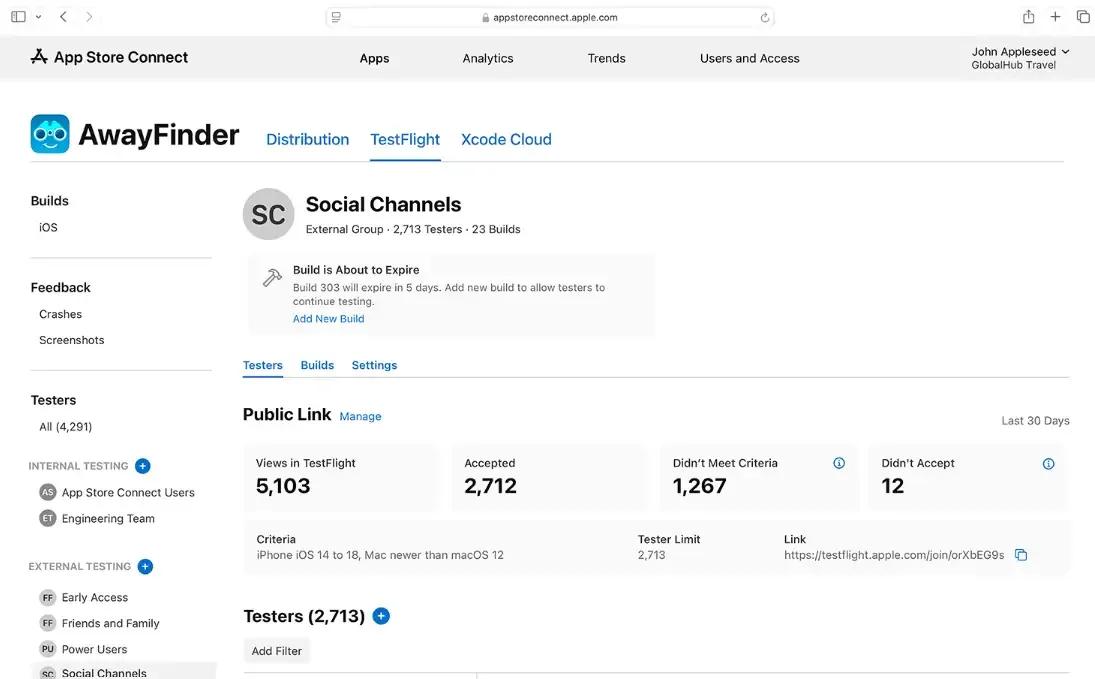
Task: Click the Safari sidebar toggle icon
Action: point(19,17)
